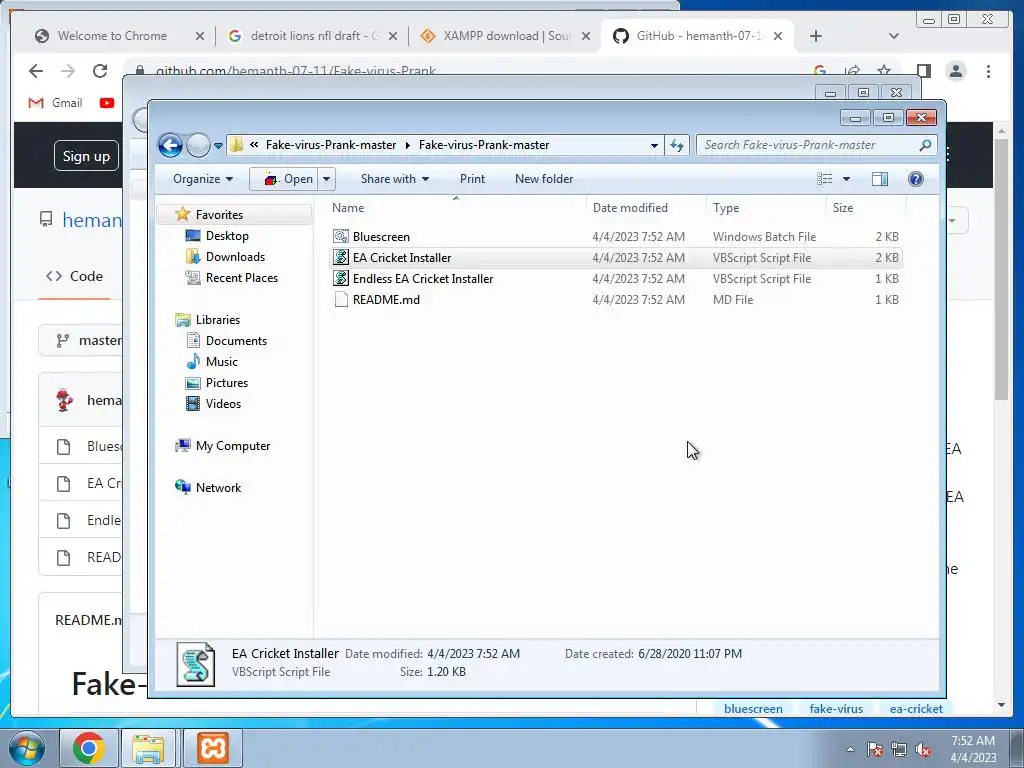Viewport: 1024px width, 768px height.
Task: Click Sign up on the GitHub page
Action: [86, 155]
